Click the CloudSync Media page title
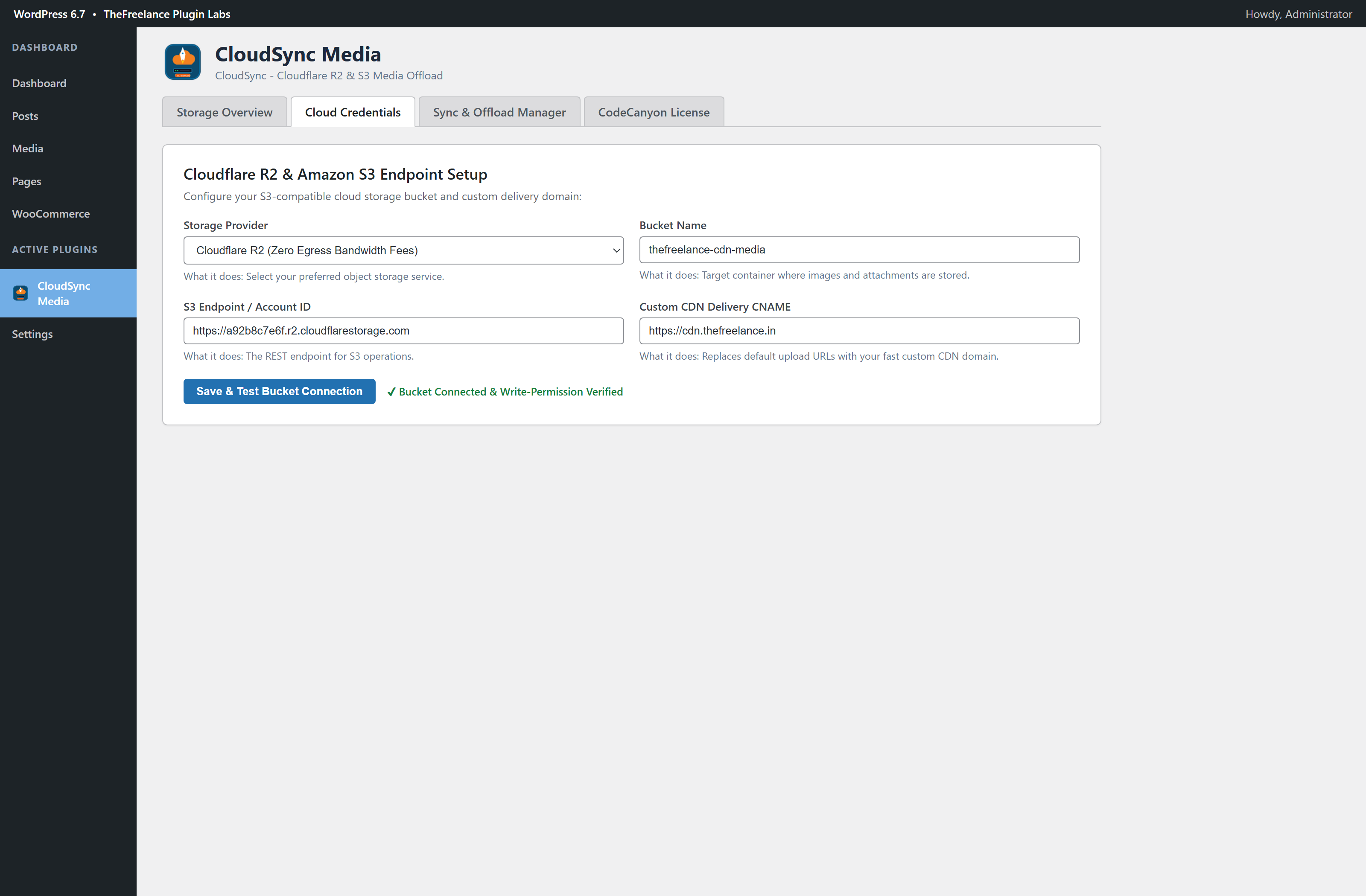Viewport: 1366px width, 896px height. click(x=298, y=54)
